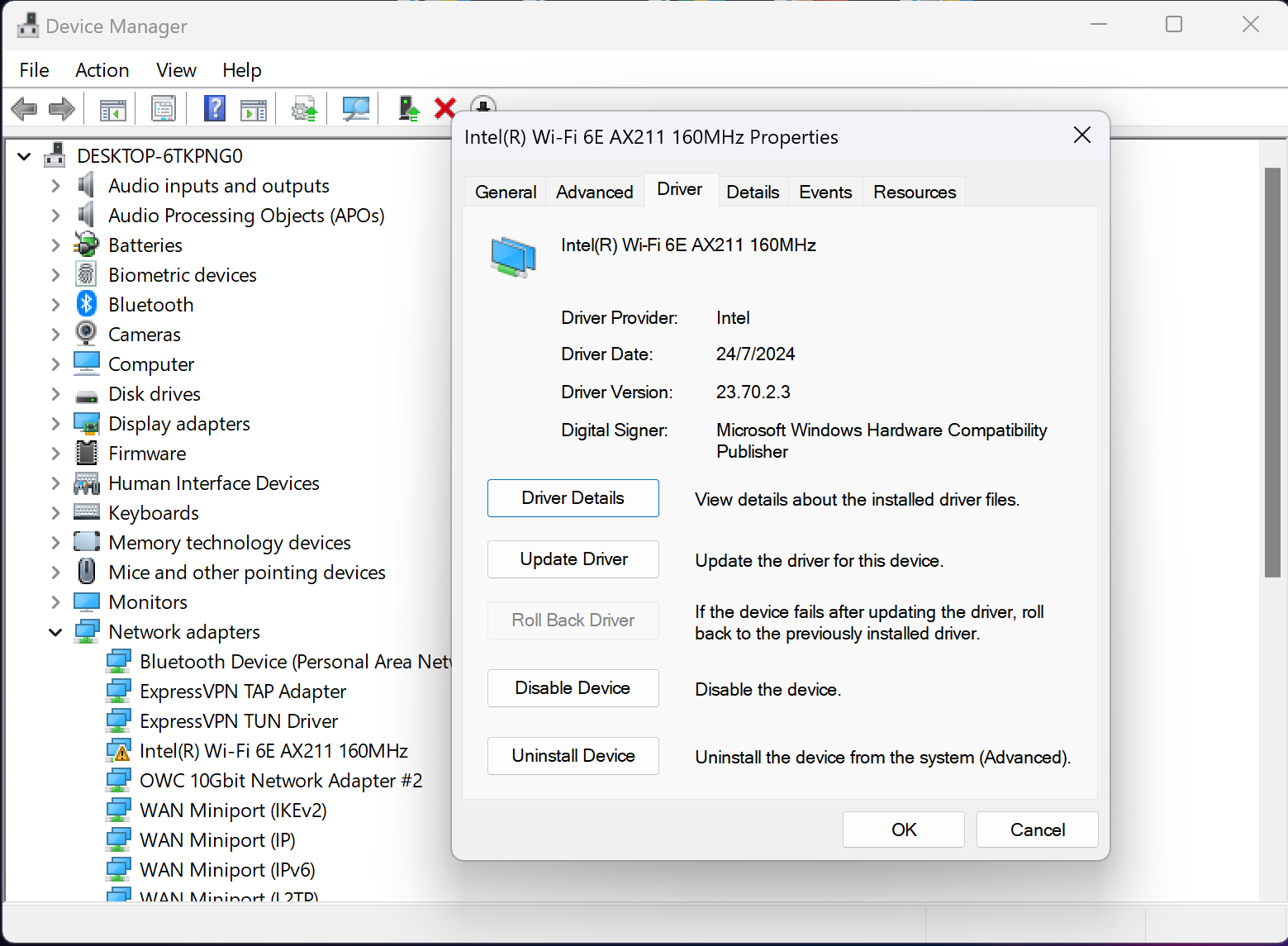The height and width of the screenshot is (946, 1288).
Task: Select the Monitors icon in the tree
Action: pyautogui.click(x=86, y=601)
